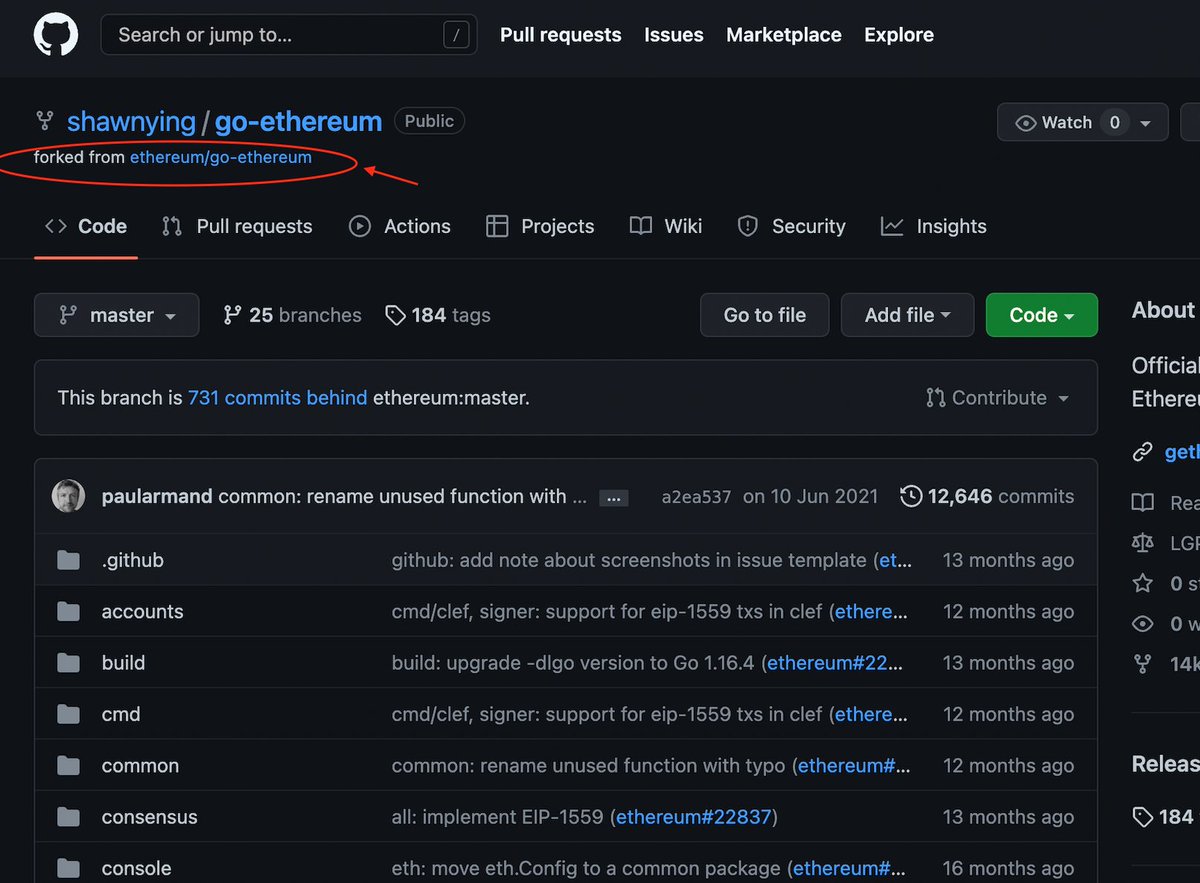Open the console commit message eth.Config
Screen dimensions: 1200x883
586,868
